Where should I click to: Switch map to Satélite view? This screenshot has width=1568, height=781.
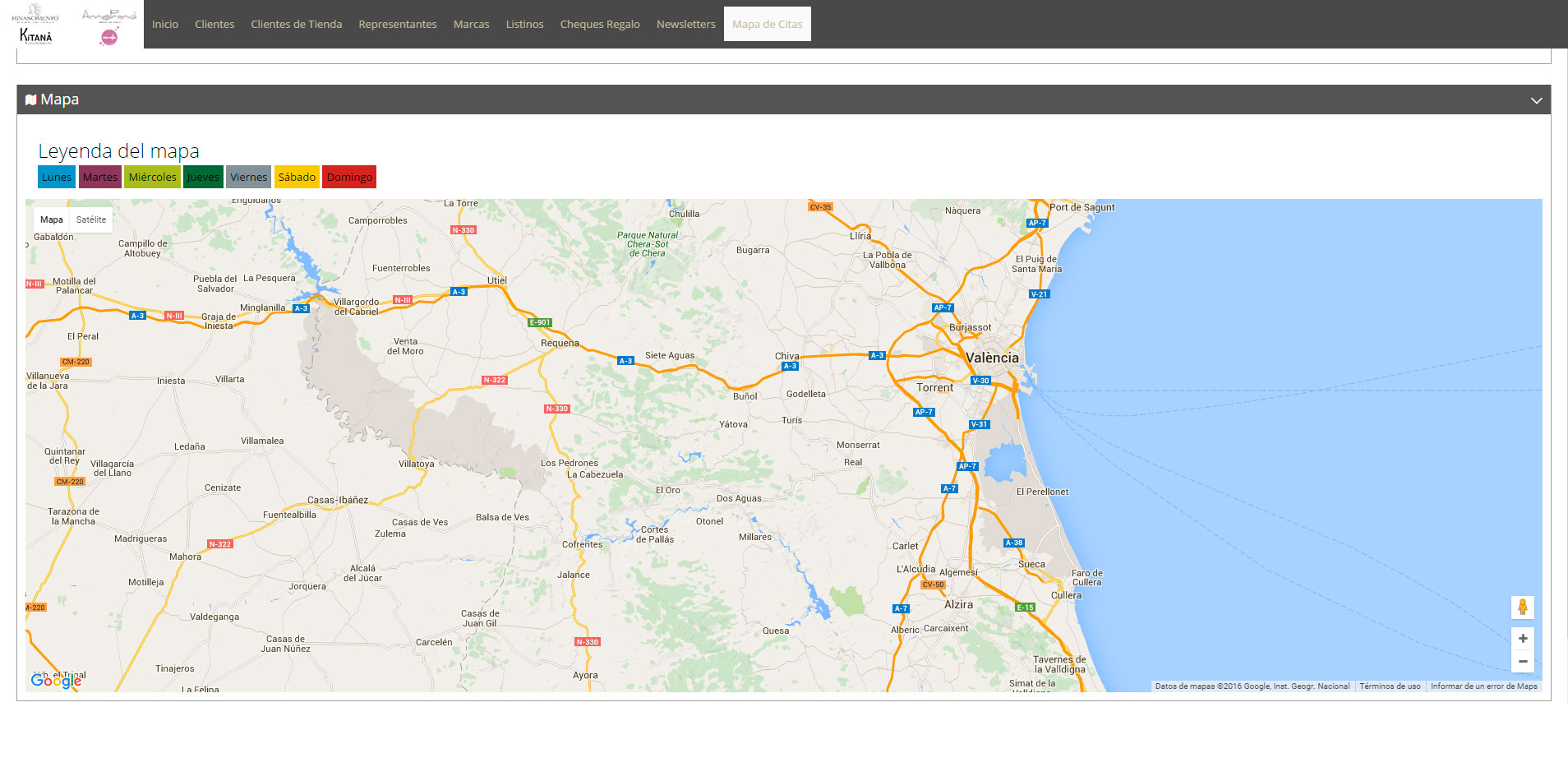91,220
